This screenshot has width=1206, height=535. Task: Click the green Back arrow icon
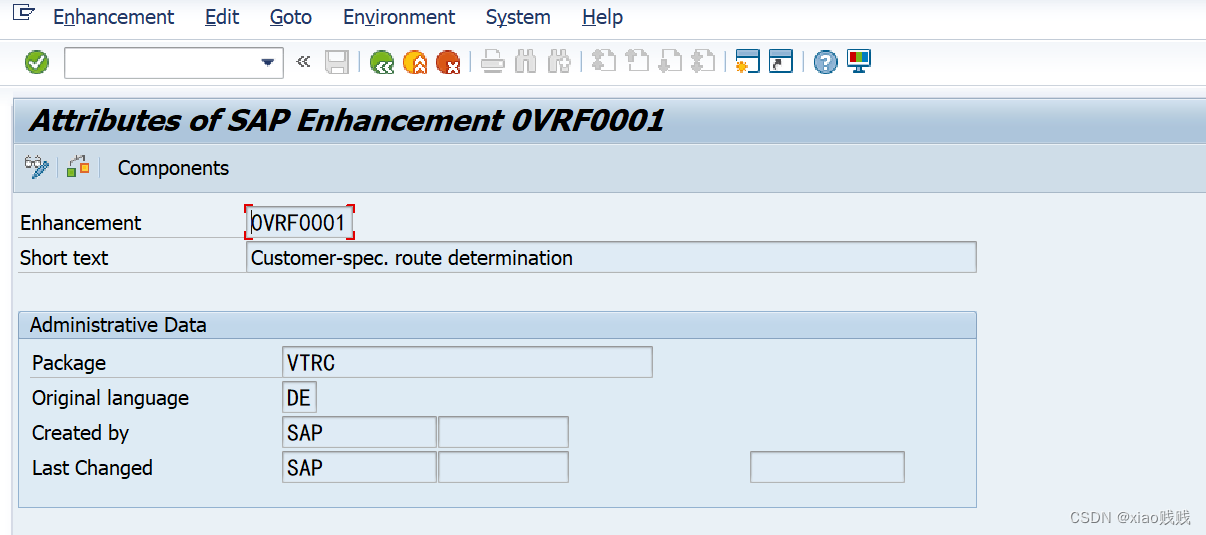coord(381,62)
